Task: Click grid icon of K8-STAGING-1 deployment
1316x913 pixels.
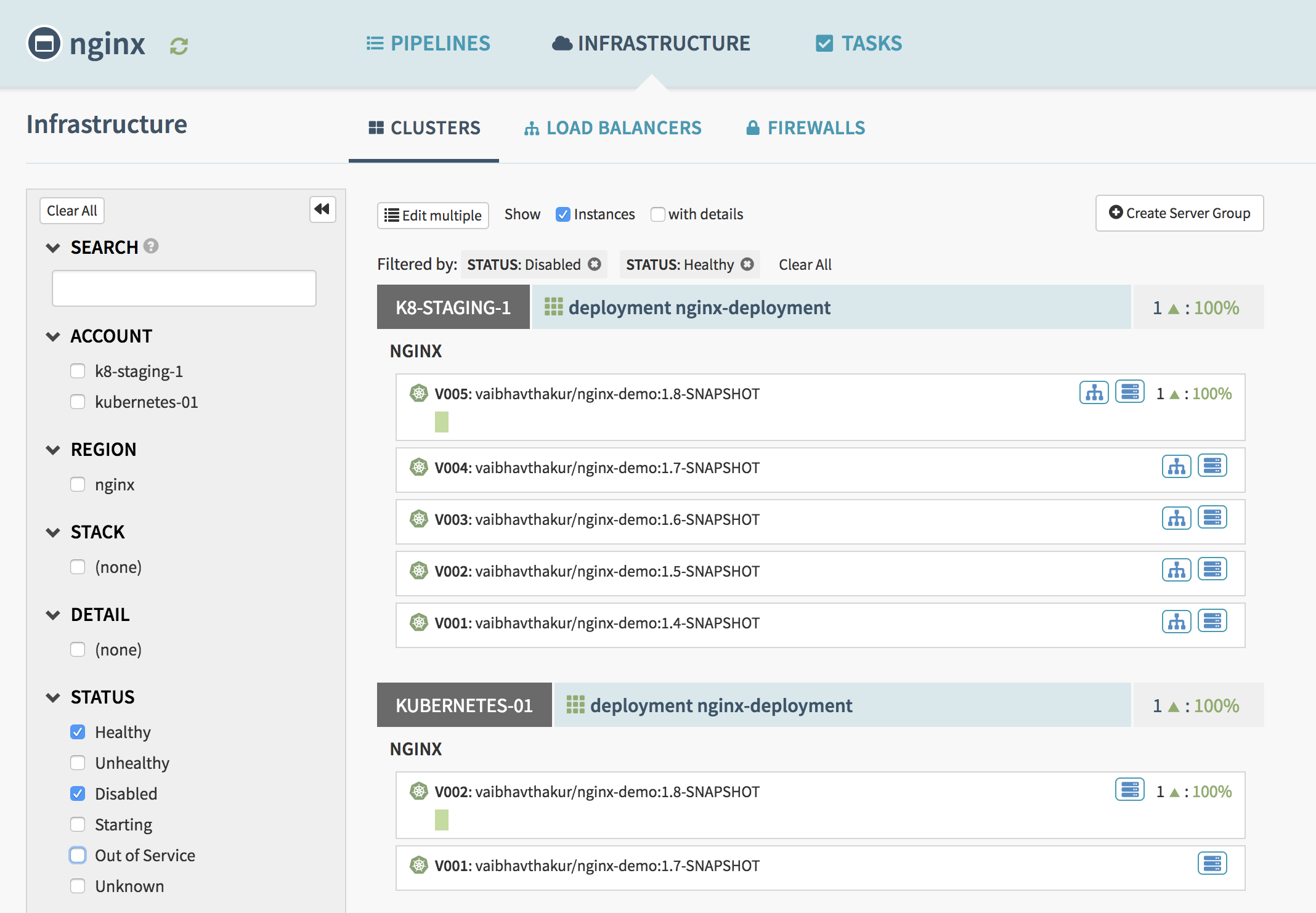Action: pos(553,307)
